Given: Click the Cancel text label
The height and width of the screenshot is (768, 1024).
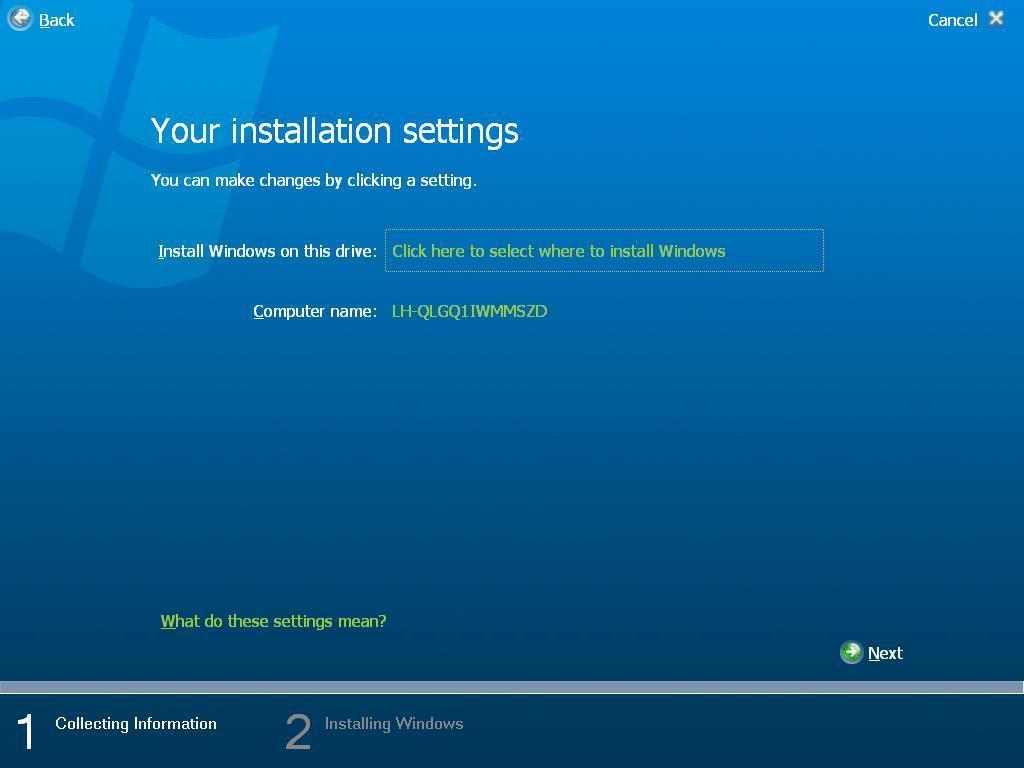Looking at the screenshot, I should coord(952,20).
